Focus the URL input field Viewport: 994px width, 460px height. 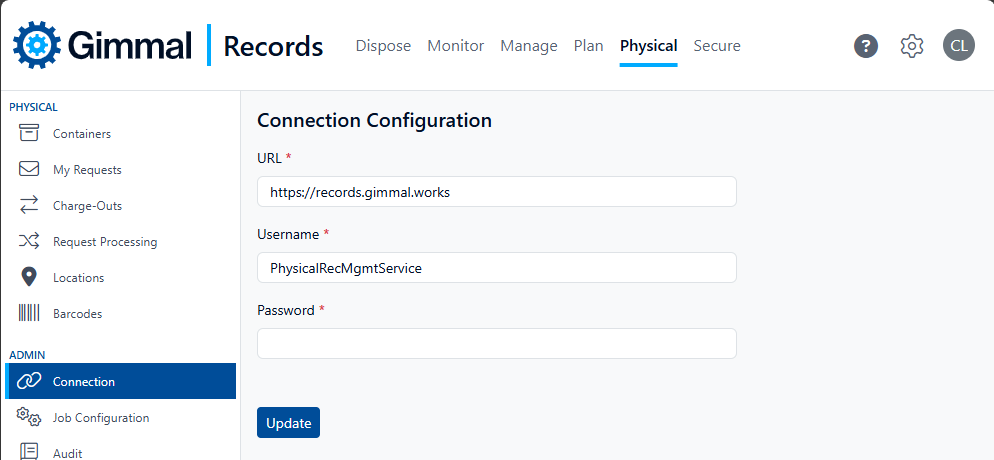(x=496, y=192)
